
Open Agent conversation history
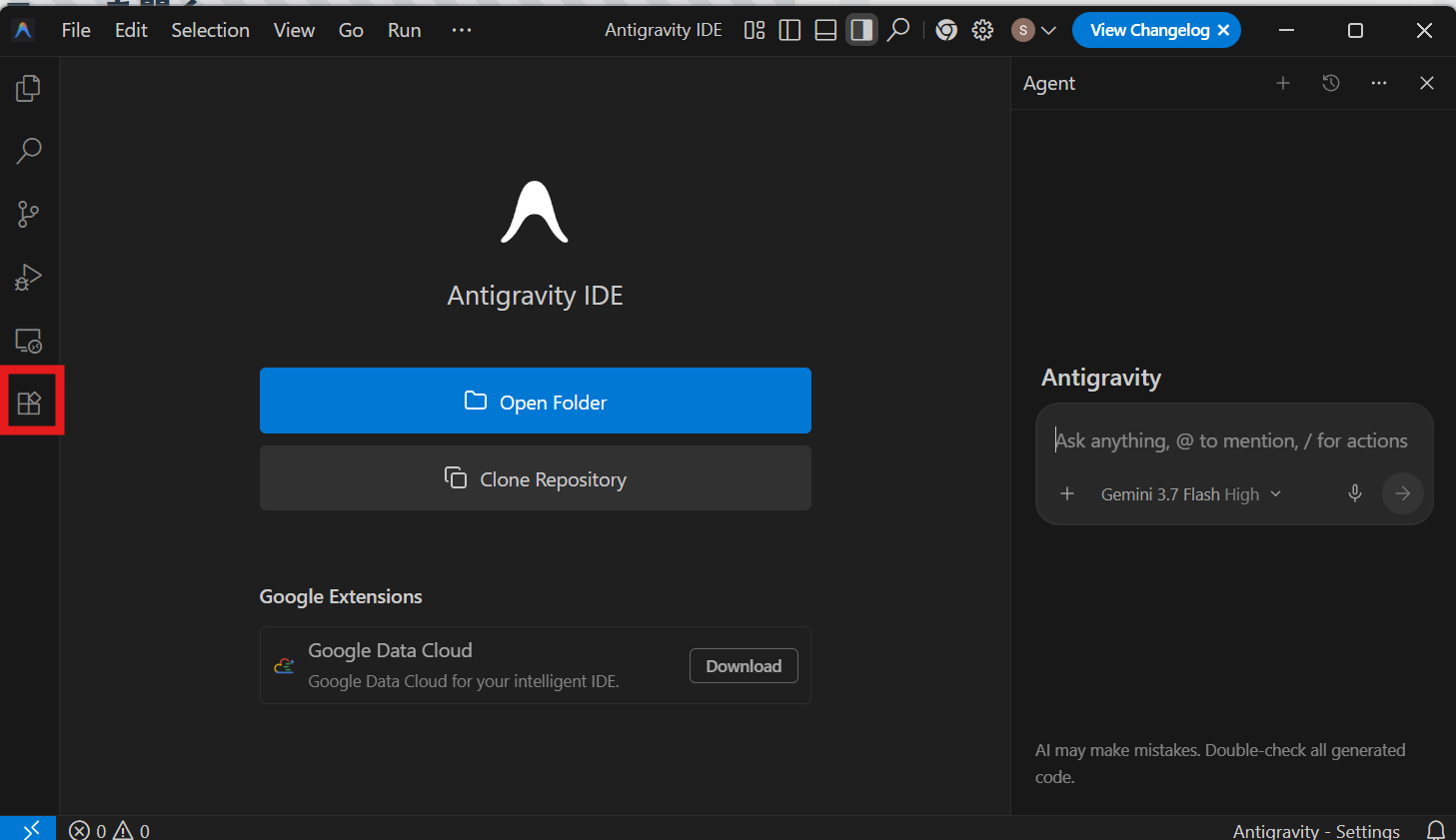coord(1331,83)
